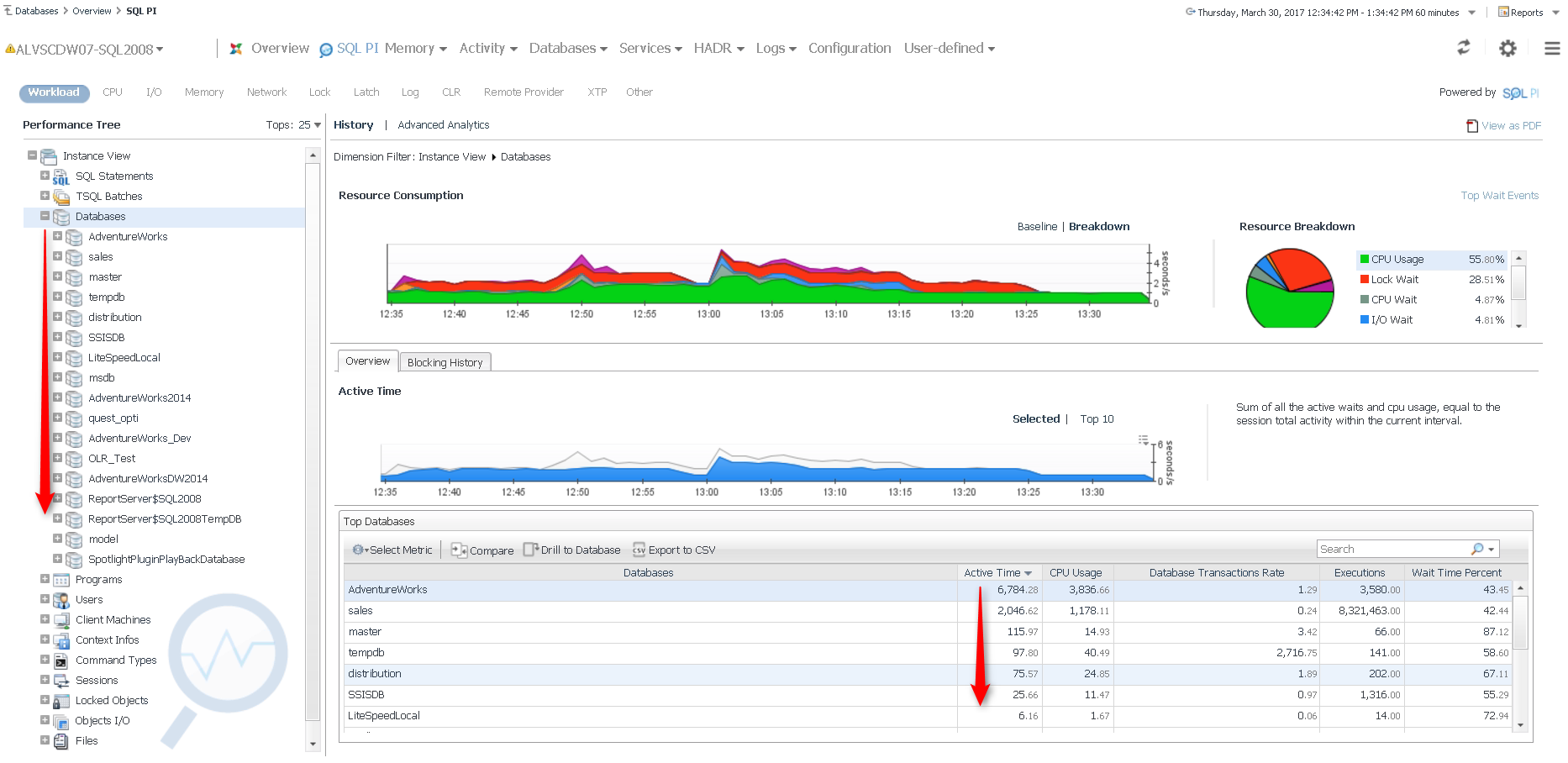This screenshot has height=763, width=1568.
Task: Click the View as PDF icon
Action: click(x=1472, y=126)
